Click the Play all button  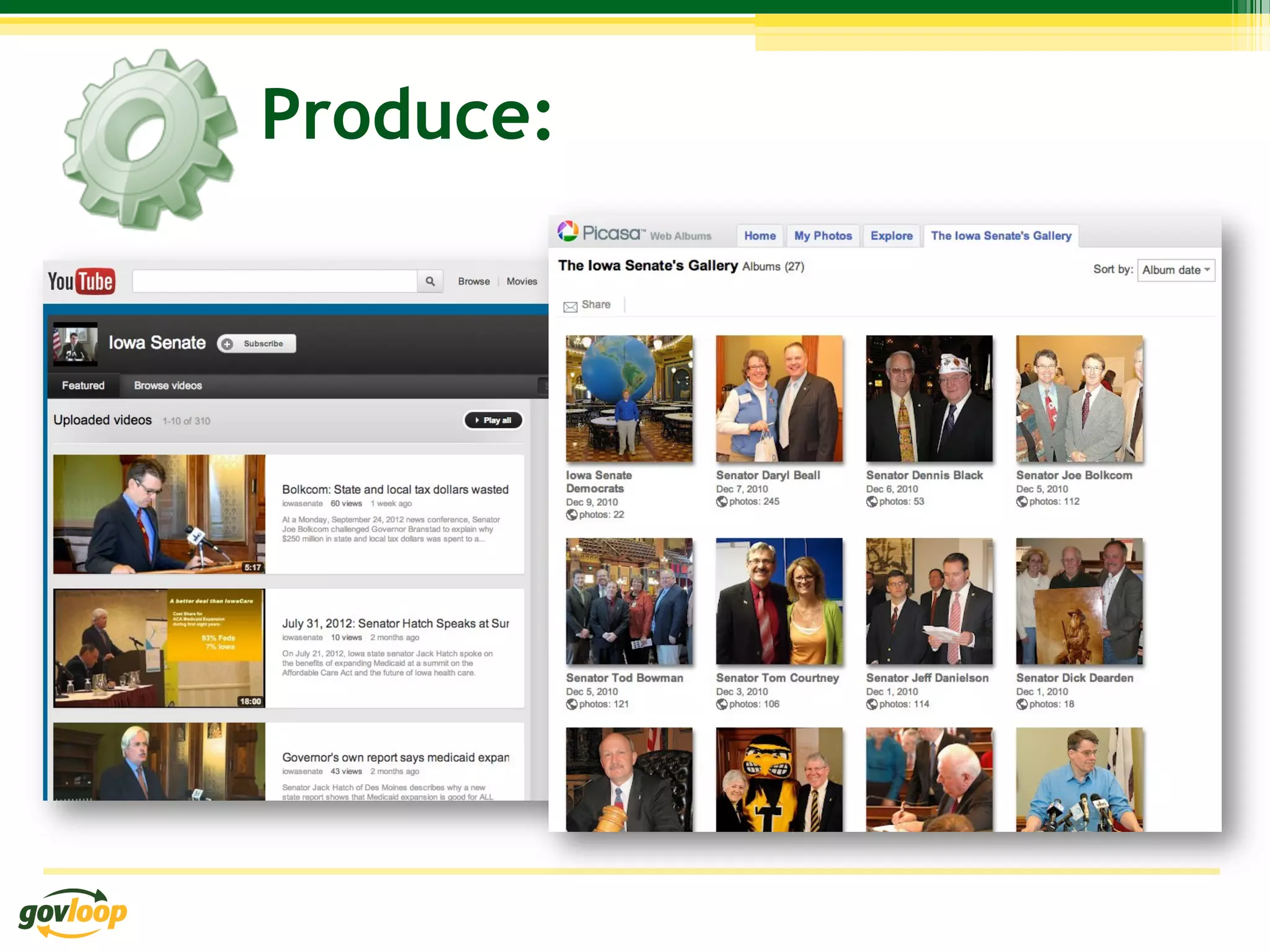pos(493,420)
